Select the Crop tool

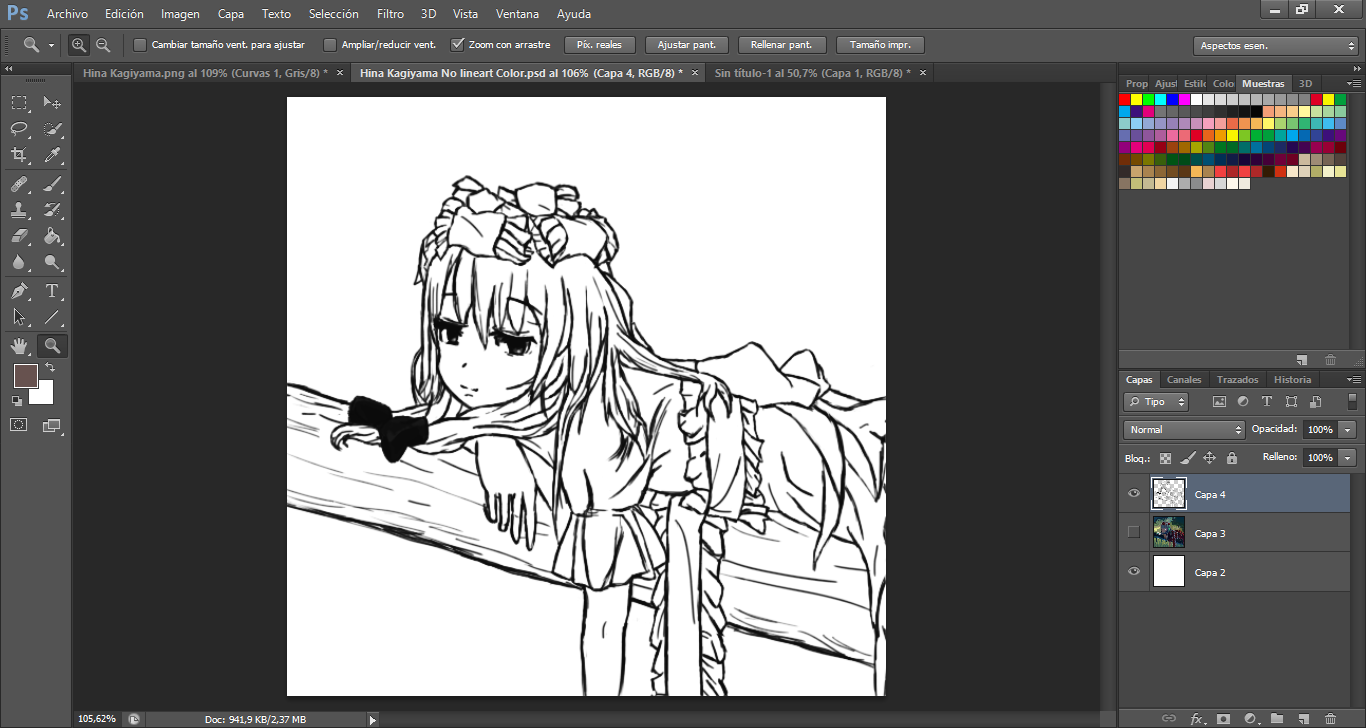19,155
